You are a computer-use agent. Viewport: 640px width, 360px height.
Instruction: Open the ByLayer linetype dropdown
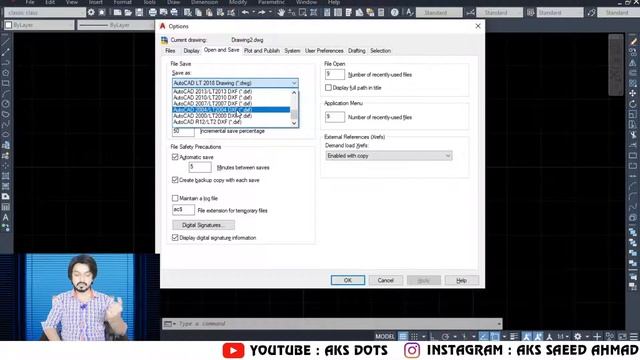pos(116,25)
